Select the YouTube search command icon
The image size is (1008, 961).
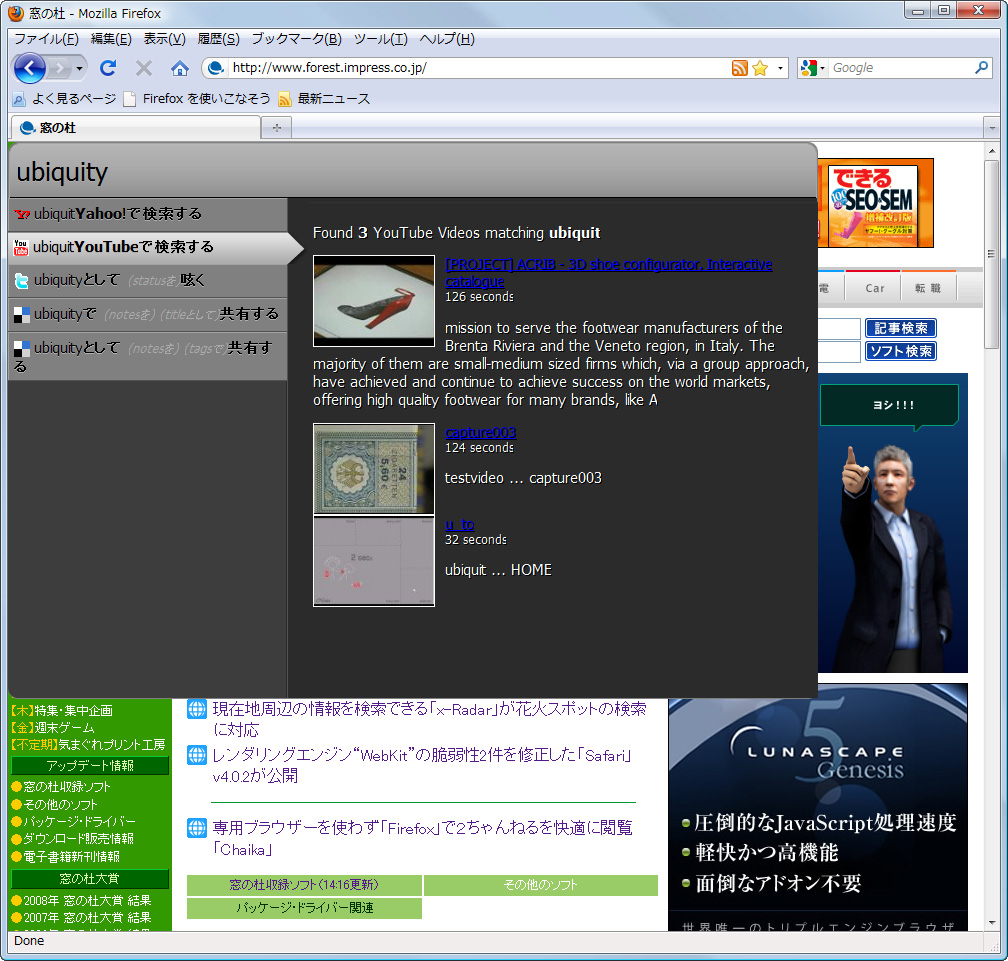(x=20, y=247)
